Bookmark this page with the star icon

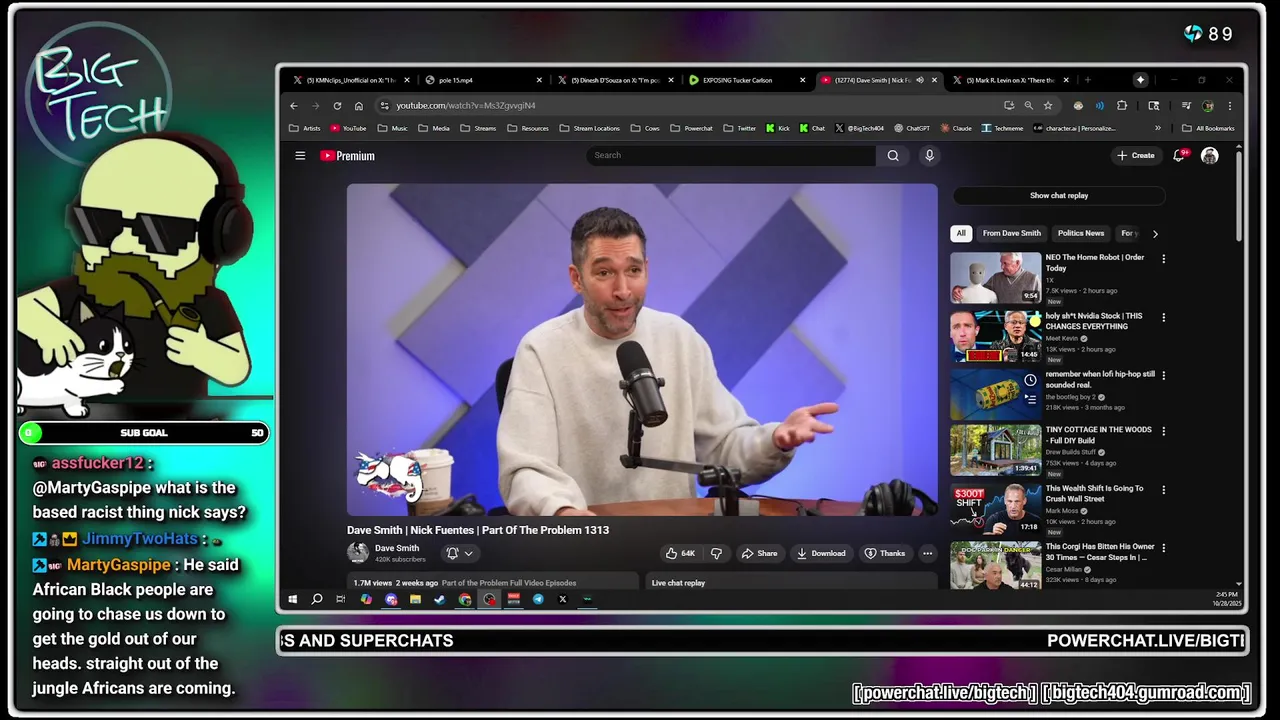coord(1048,105)
